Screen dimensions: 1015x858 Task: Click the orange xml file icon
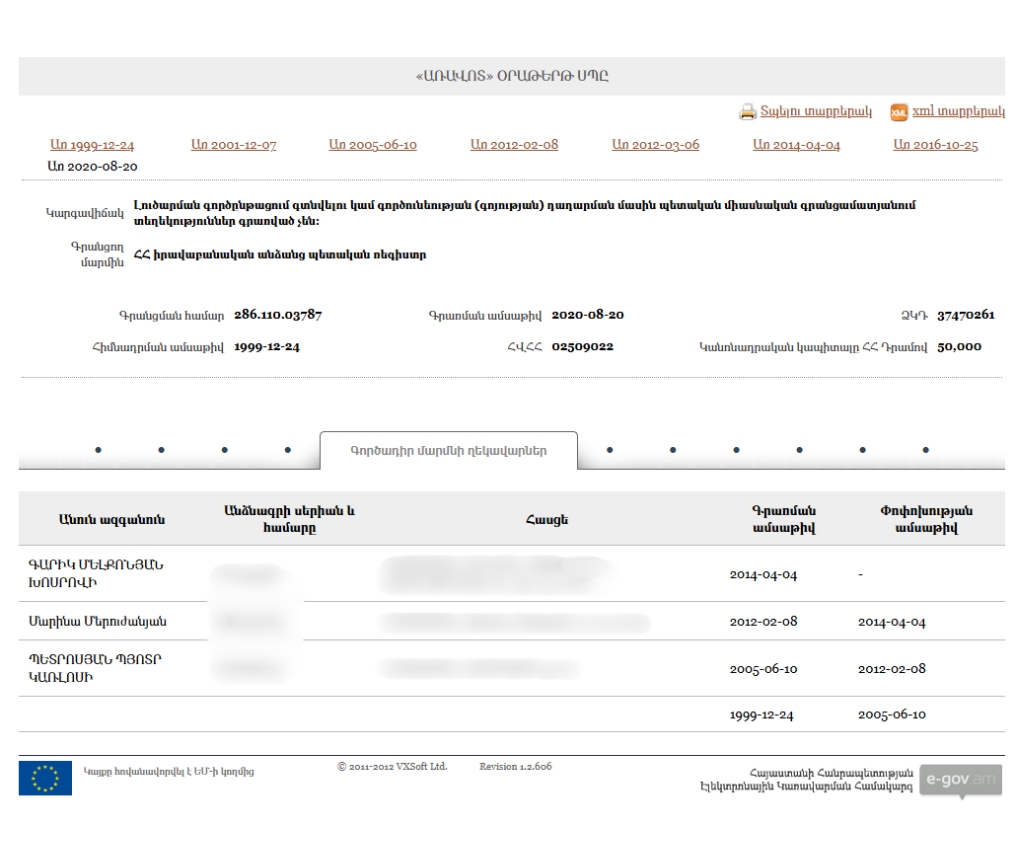point(898,113)
